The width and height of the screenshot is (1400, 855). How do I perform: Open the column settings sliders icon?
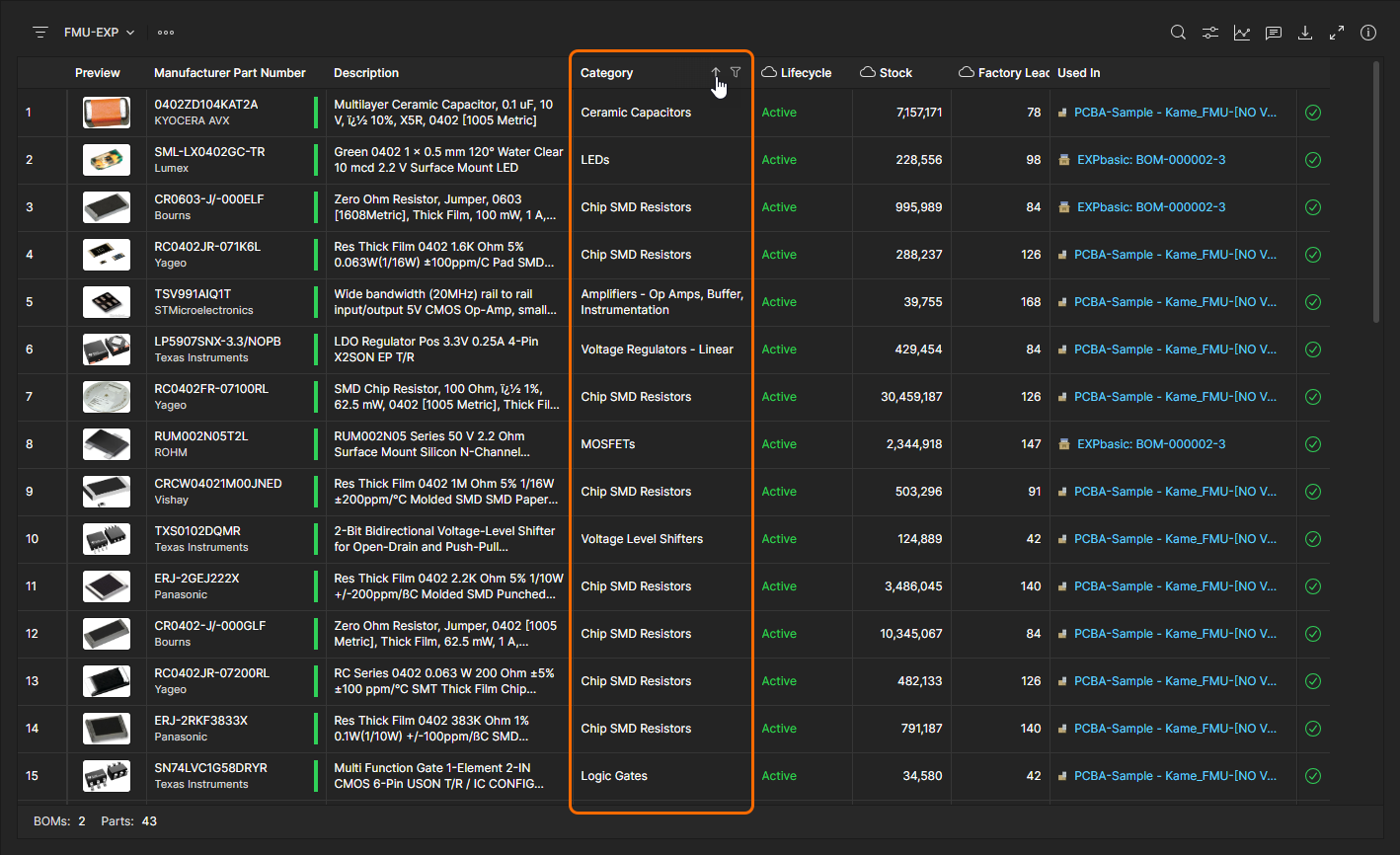point(1209,33)
